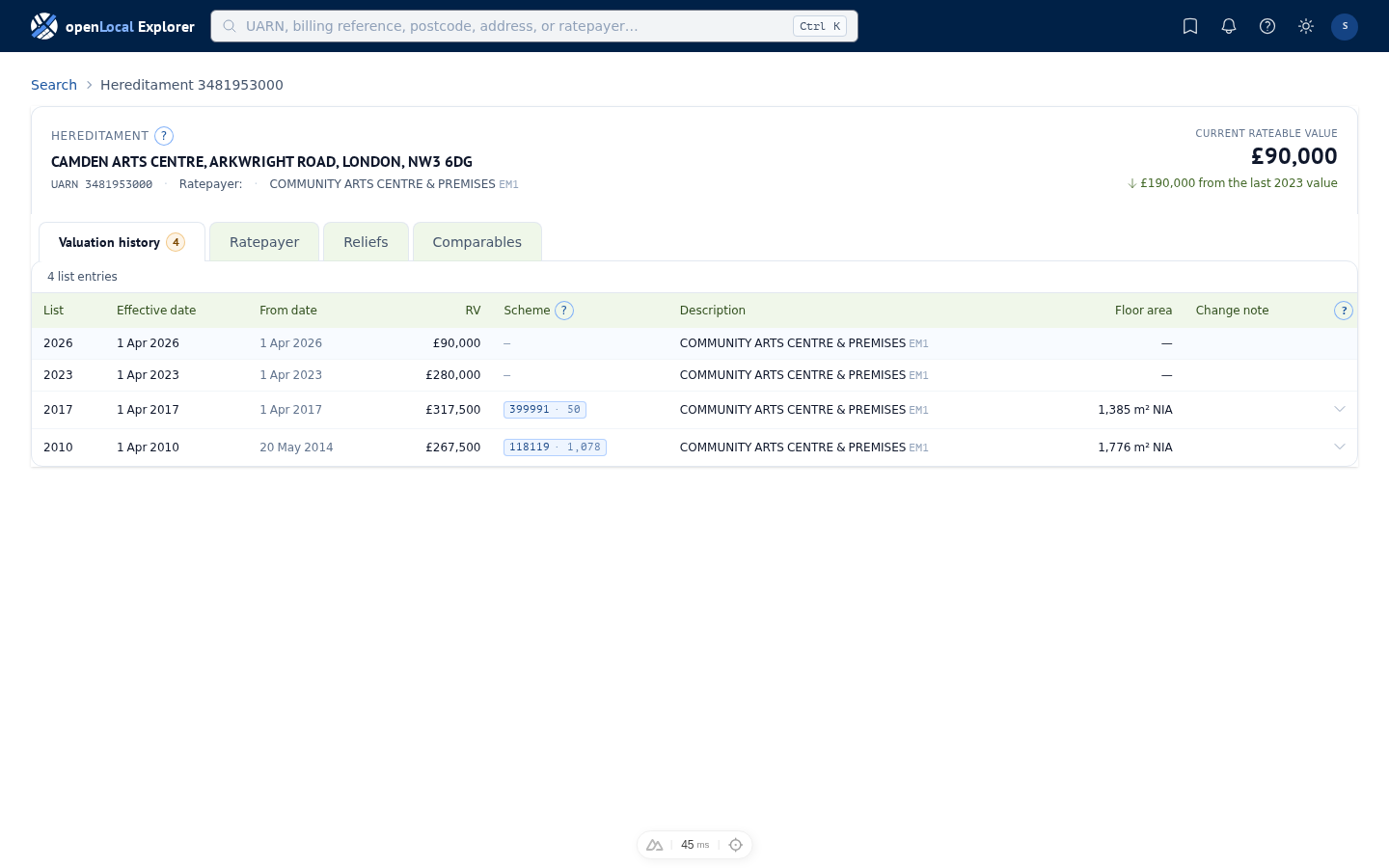The width and height of the screenshot is (1389, 868).
Task: Click the search magnifier icon
Action: click(x=230, y=26)
